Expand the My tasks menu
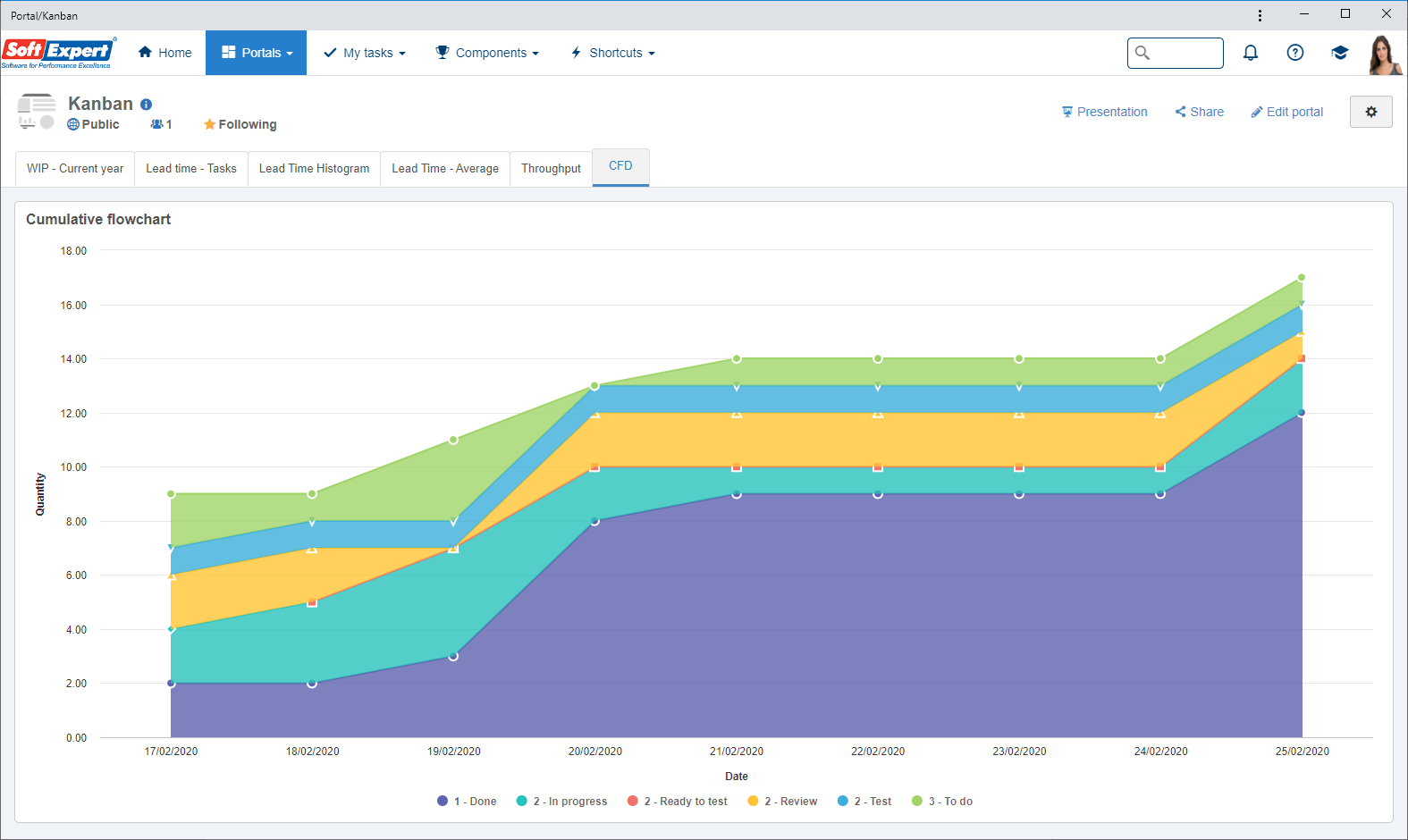 365,53
